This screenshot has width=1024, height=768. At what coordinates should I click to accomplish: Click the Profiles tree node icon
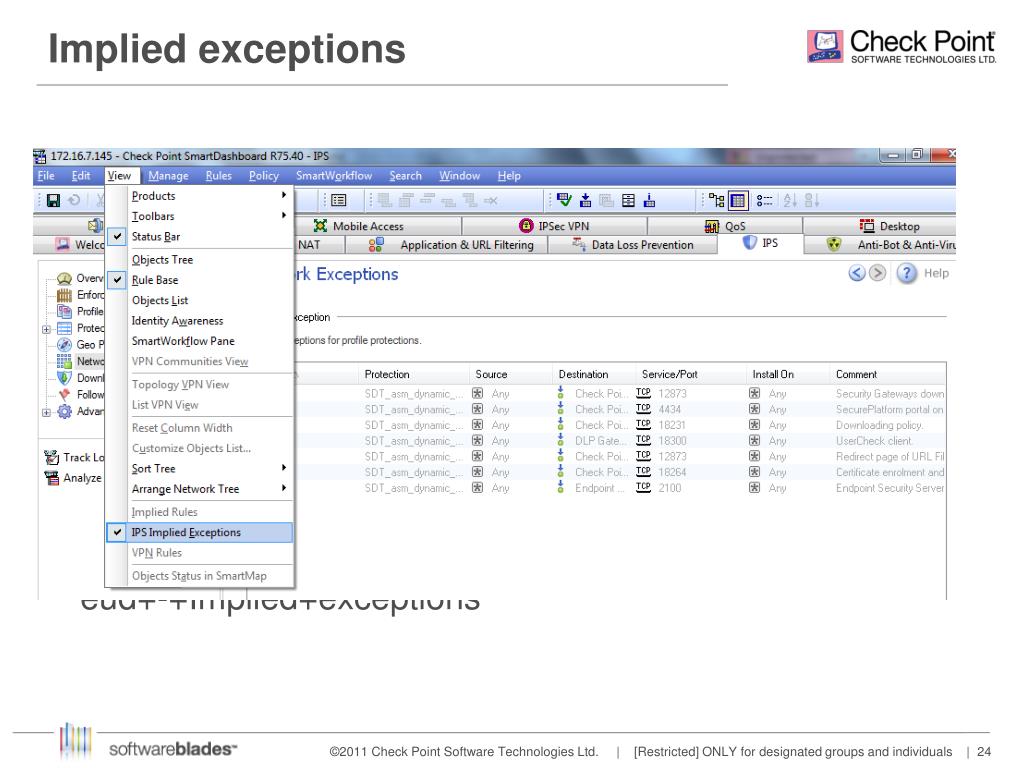64,311
